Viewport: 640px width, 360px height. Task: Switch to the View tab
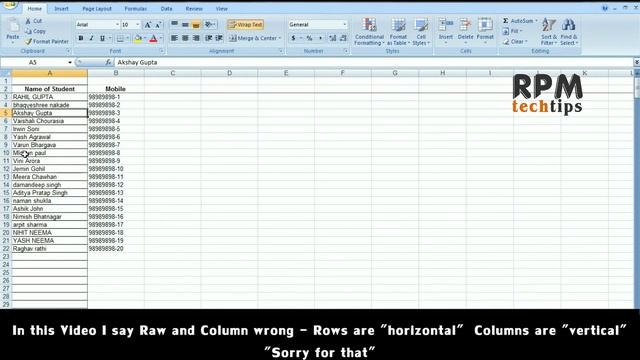pos(222,9)
